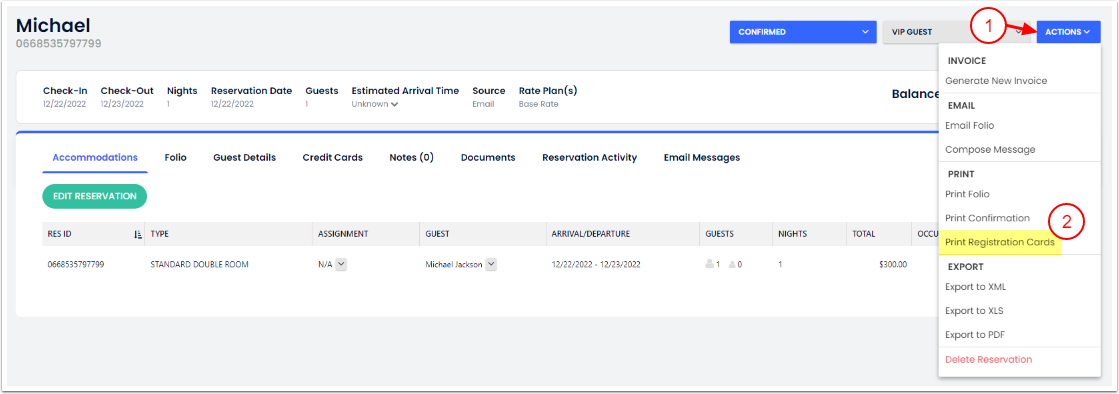Screen dimensions: 1119x394
Task: Select Delete Reservation in menu
Action: [x=988, y=359]
